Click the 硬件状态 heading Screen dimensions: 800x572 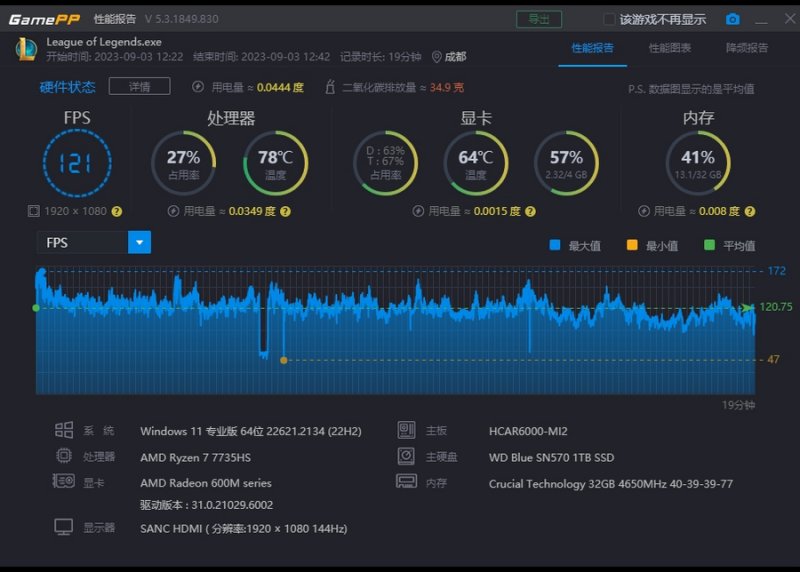click(x=67, y=87)
